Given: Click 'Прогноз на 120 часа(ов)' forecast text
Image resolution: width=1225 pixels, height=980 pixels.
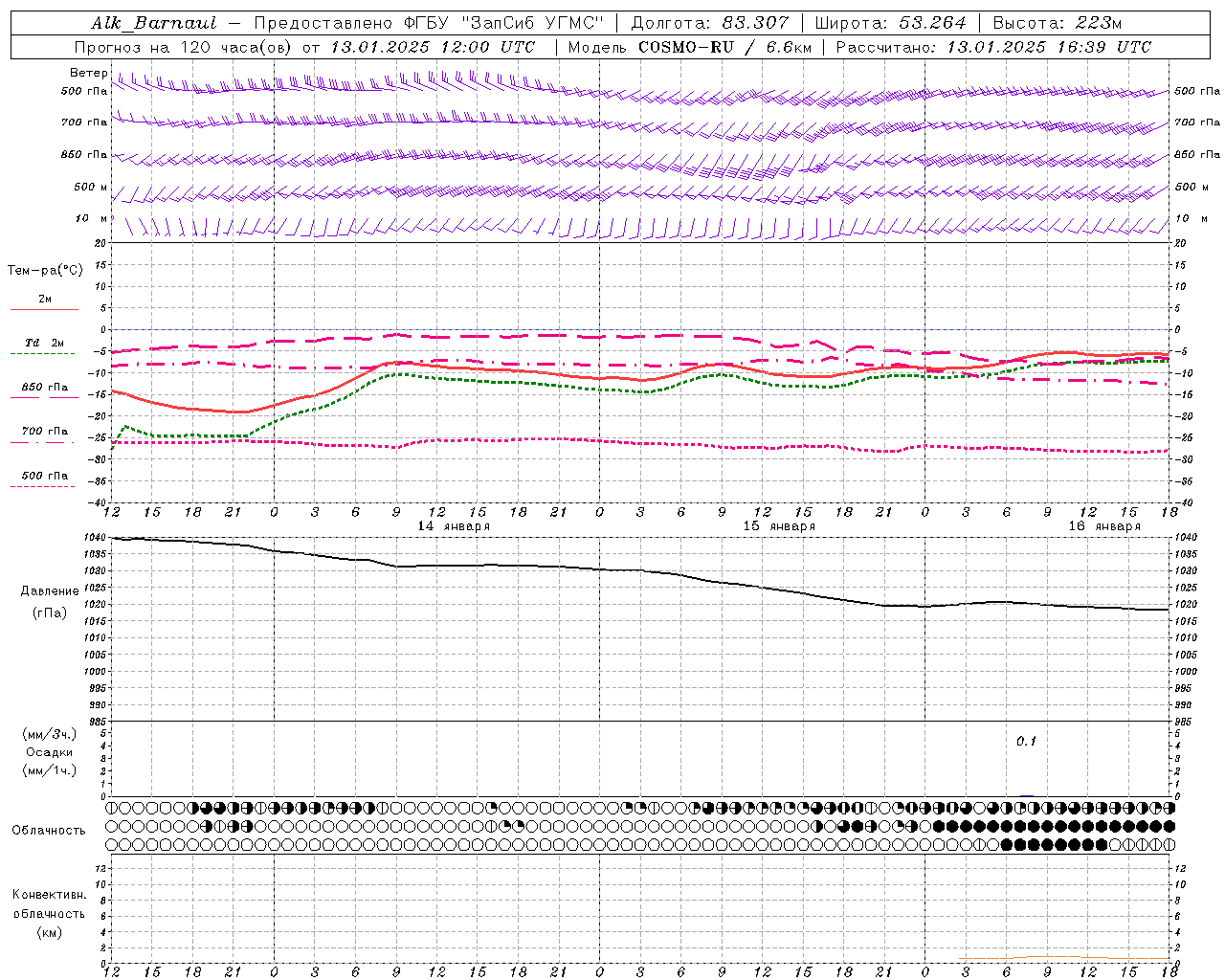Looking at the screenshot, I should (x=184, y=47).
